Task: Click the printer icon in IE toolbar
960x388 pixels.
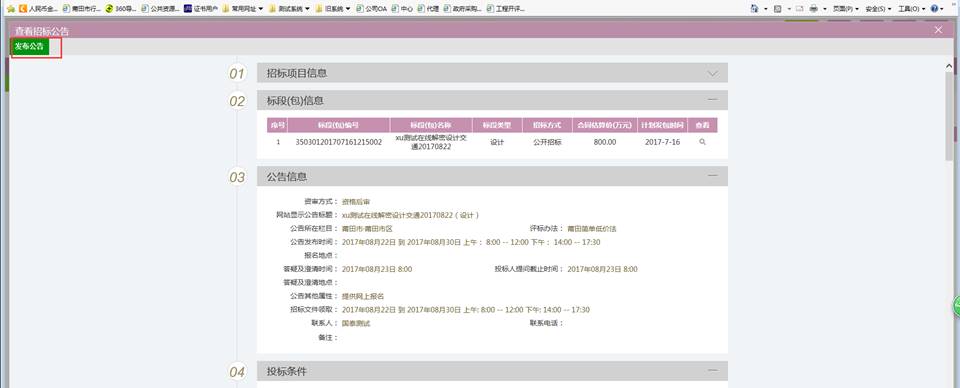Action: coord(814,9)
